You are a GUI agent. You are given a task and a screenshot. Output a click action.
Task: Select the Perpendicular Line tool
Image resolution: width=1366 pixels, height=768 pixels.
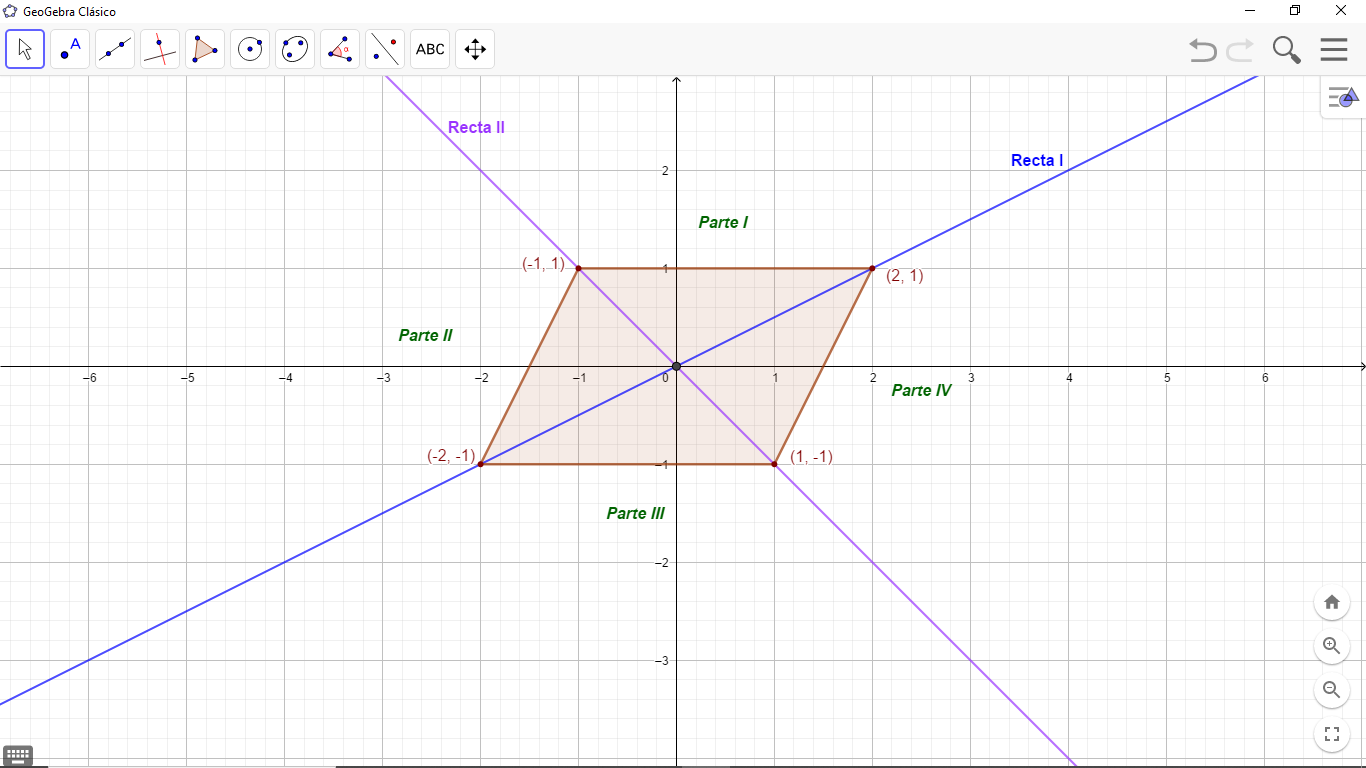pyautogui.click(x=160, y=49)
